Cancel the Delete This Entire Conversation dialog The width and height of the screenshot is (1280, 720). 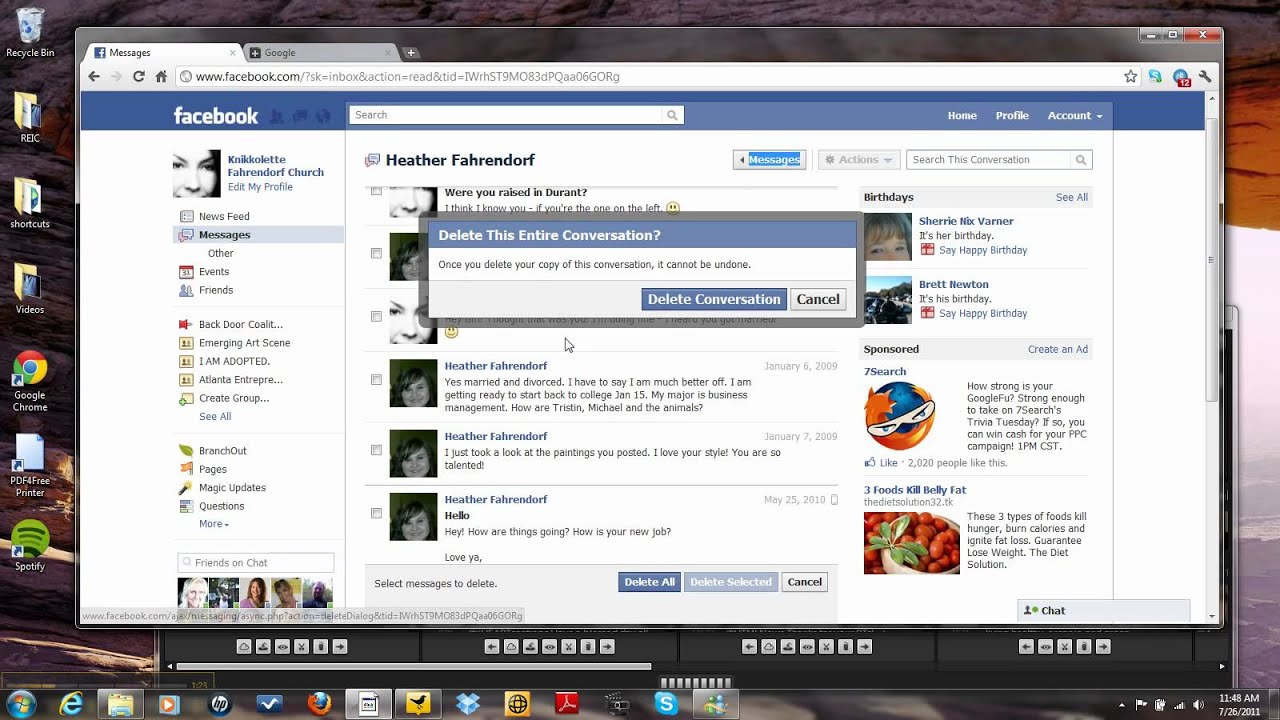(818, 299)
